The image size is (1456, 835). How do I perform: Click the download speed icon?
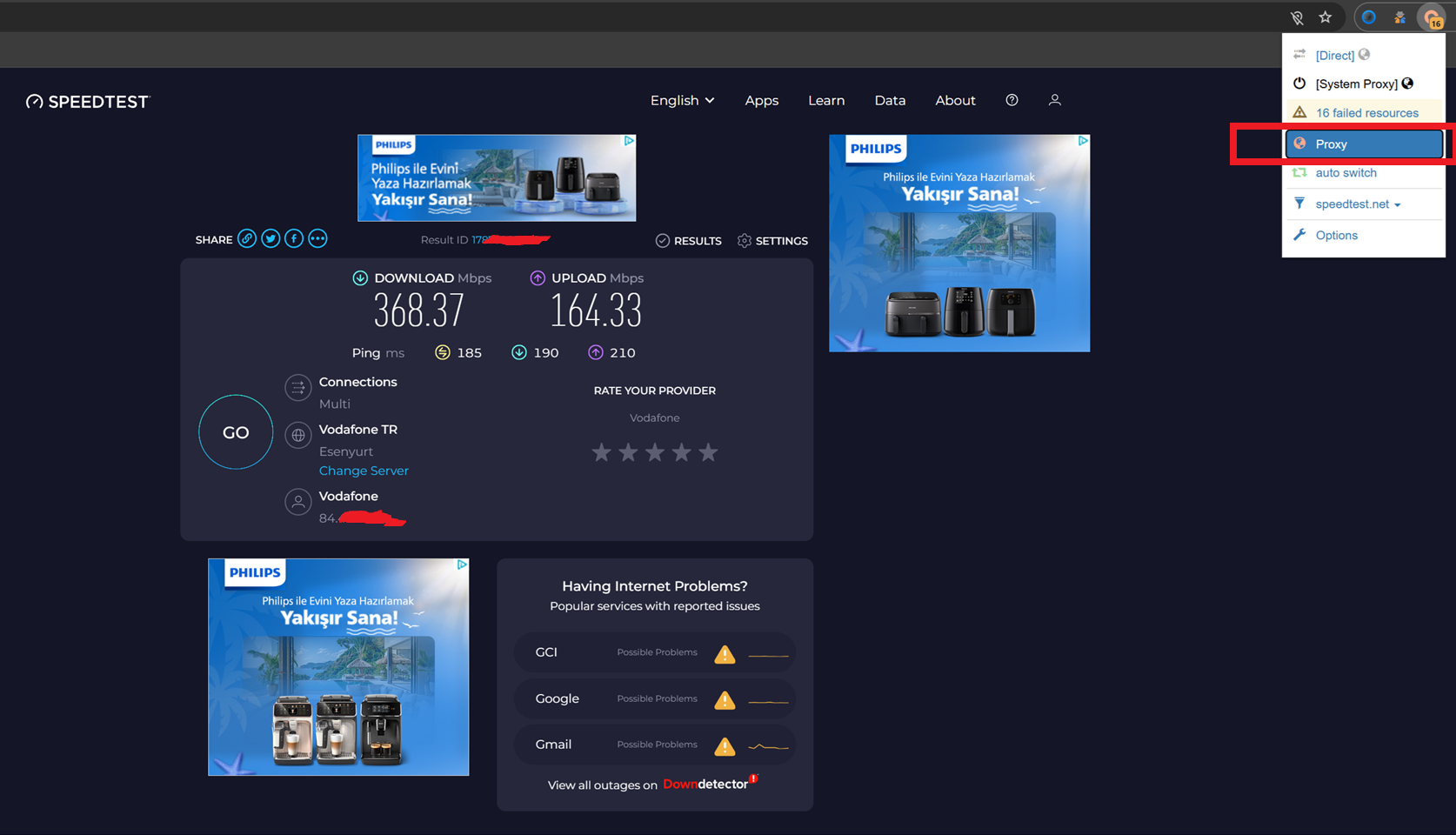click(x=360, y=278)
